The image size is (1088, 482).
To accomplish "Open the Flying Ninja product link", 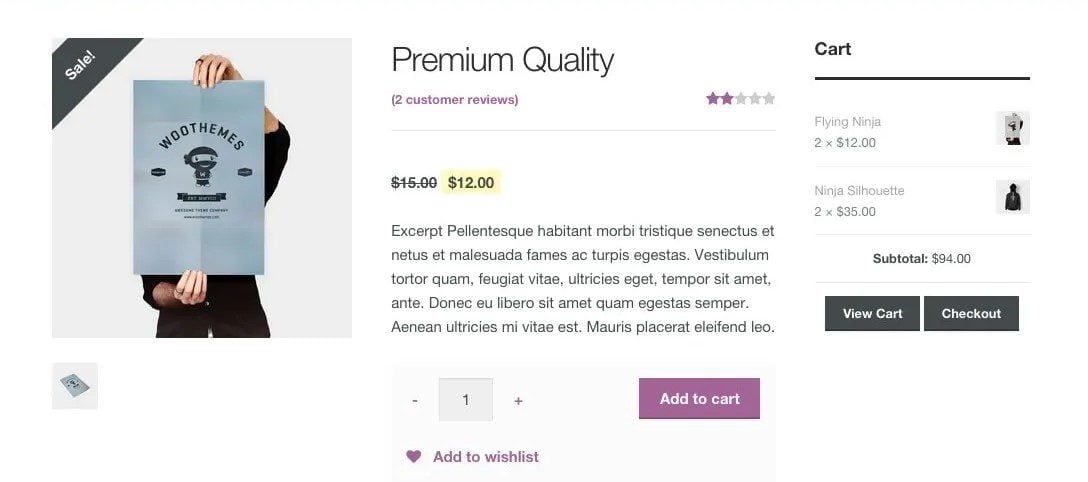I will pos(847,122).
